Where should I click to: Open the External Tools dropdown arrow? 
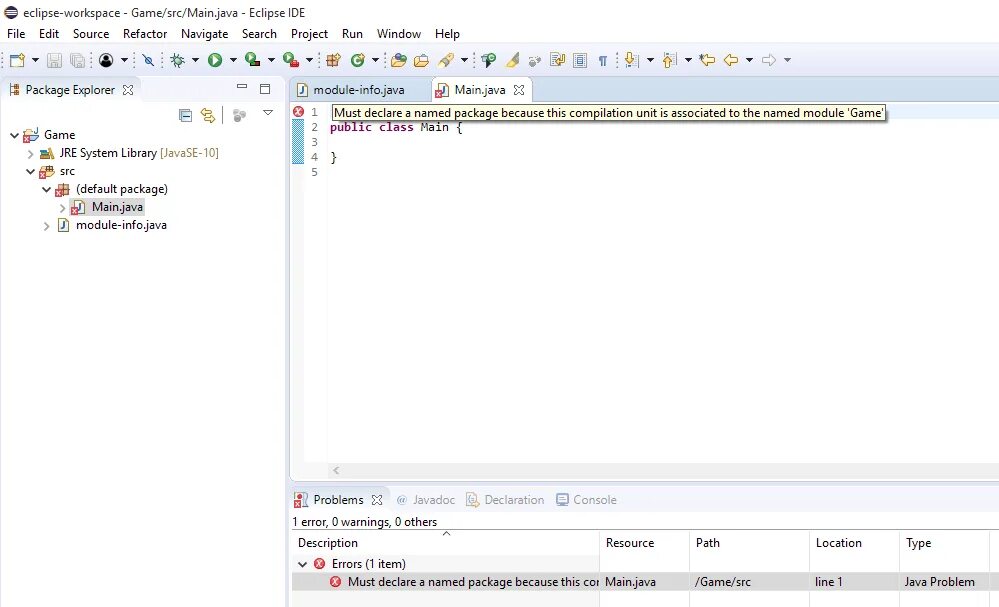click(x=309, y=60)
